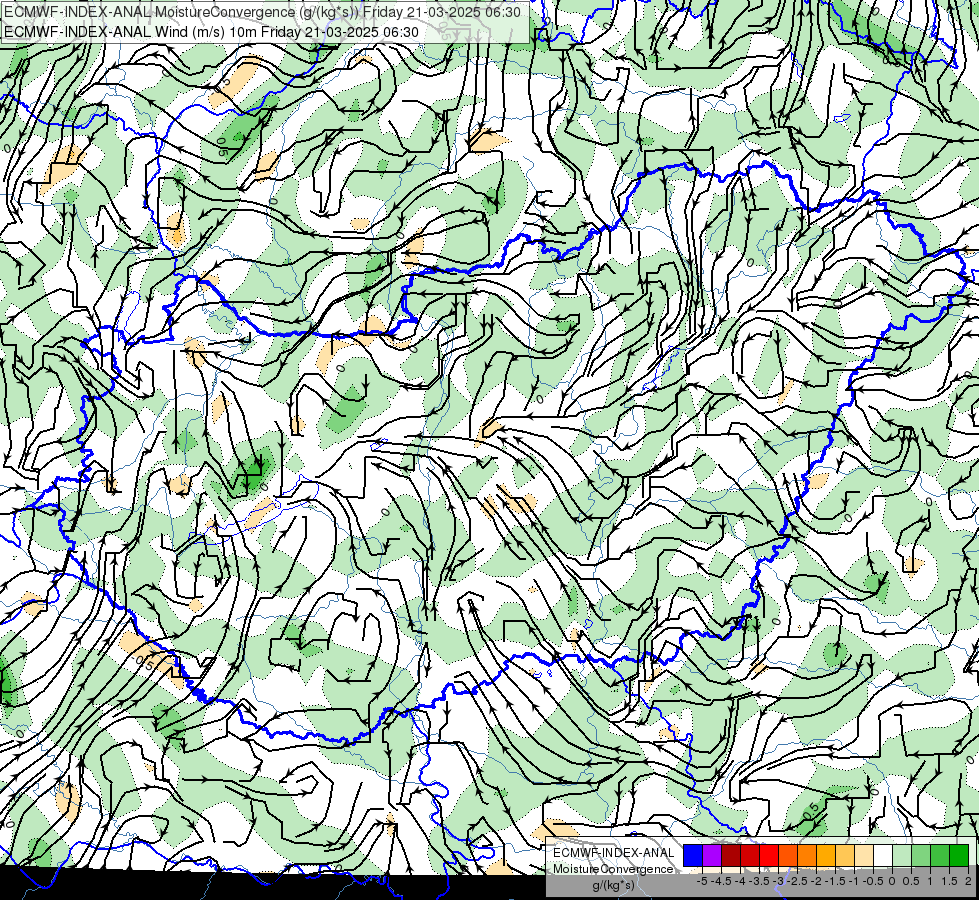The image size is (979, 900).
Task: Click the legend tick value -3.5
Action: click(759, 881)
